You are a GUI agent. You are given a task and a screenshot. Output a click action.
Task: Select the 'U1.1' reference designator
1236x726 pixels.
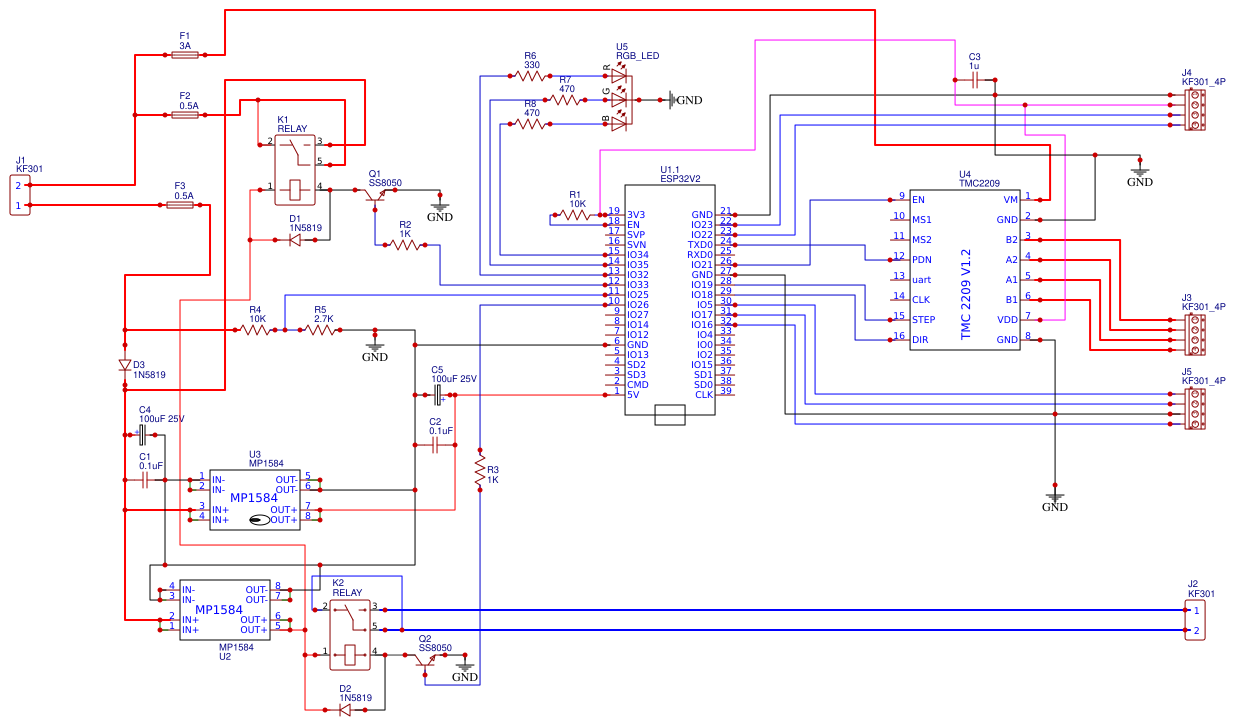669,169
